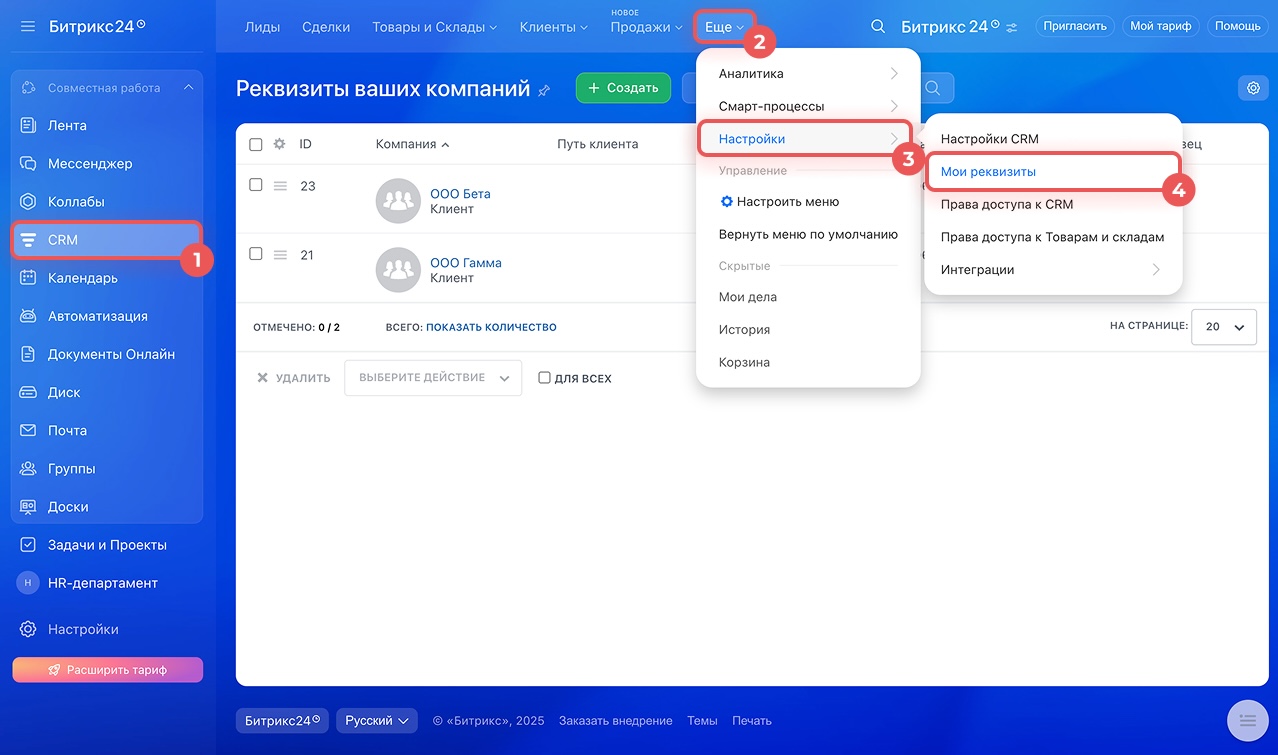1278x755 pixels.
Task: Check the row checkbox for ID 21
Action: (x=256, y=254)
